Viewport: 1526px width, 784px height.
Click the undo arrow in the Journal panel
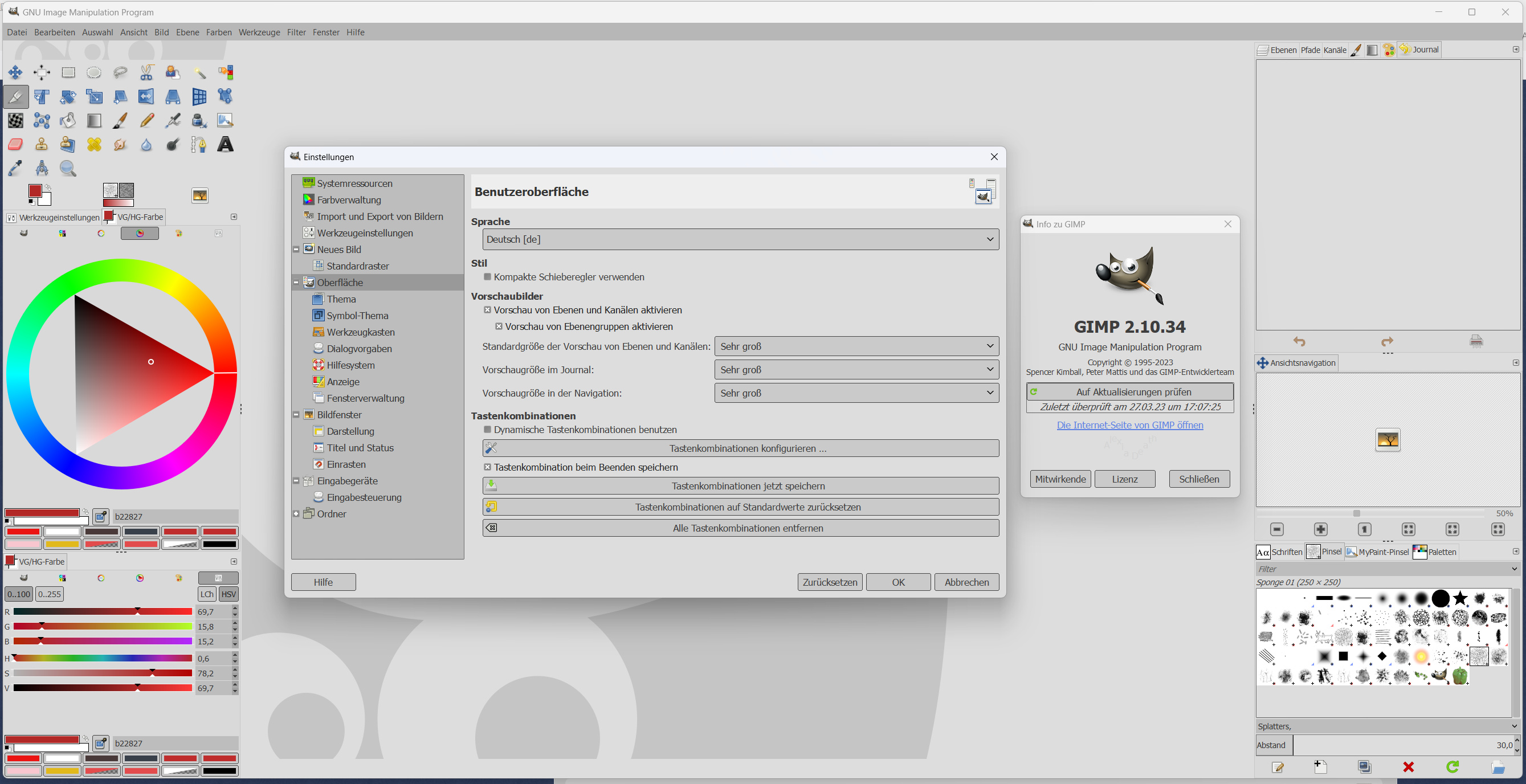click(1299, 342)
